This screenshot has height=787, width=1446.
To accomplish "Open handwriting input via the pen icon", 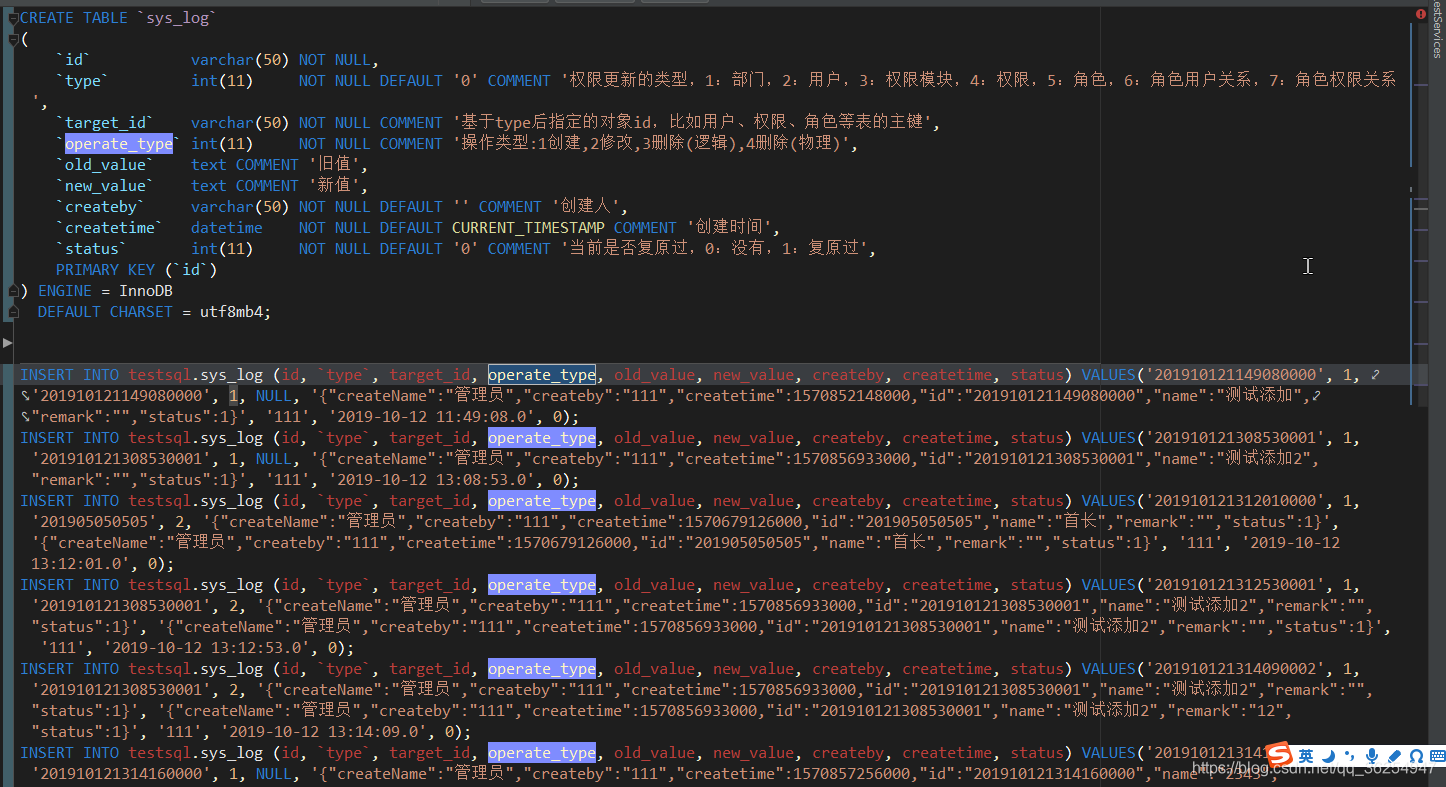I will [1394, 755].
